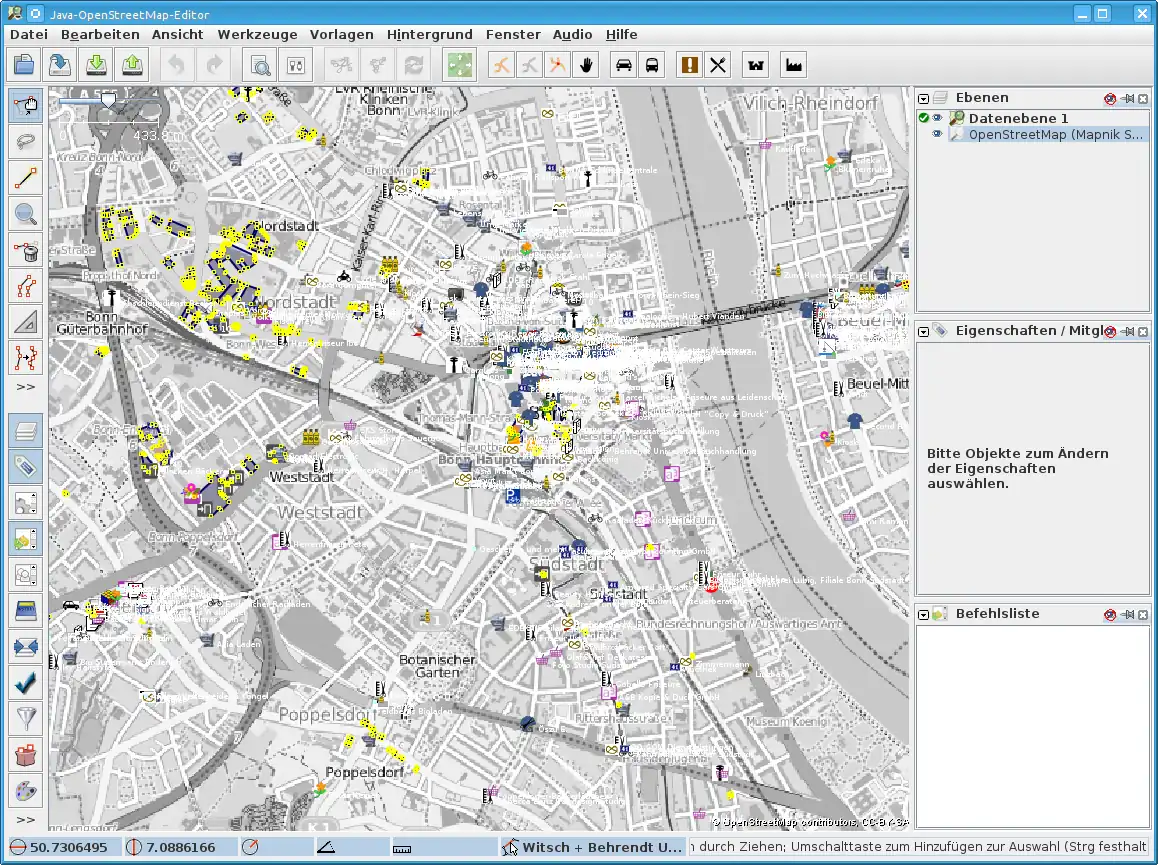The image size is (1158, 865).
Task: Click the map zoom slider handle
Action: pos(108,100)
